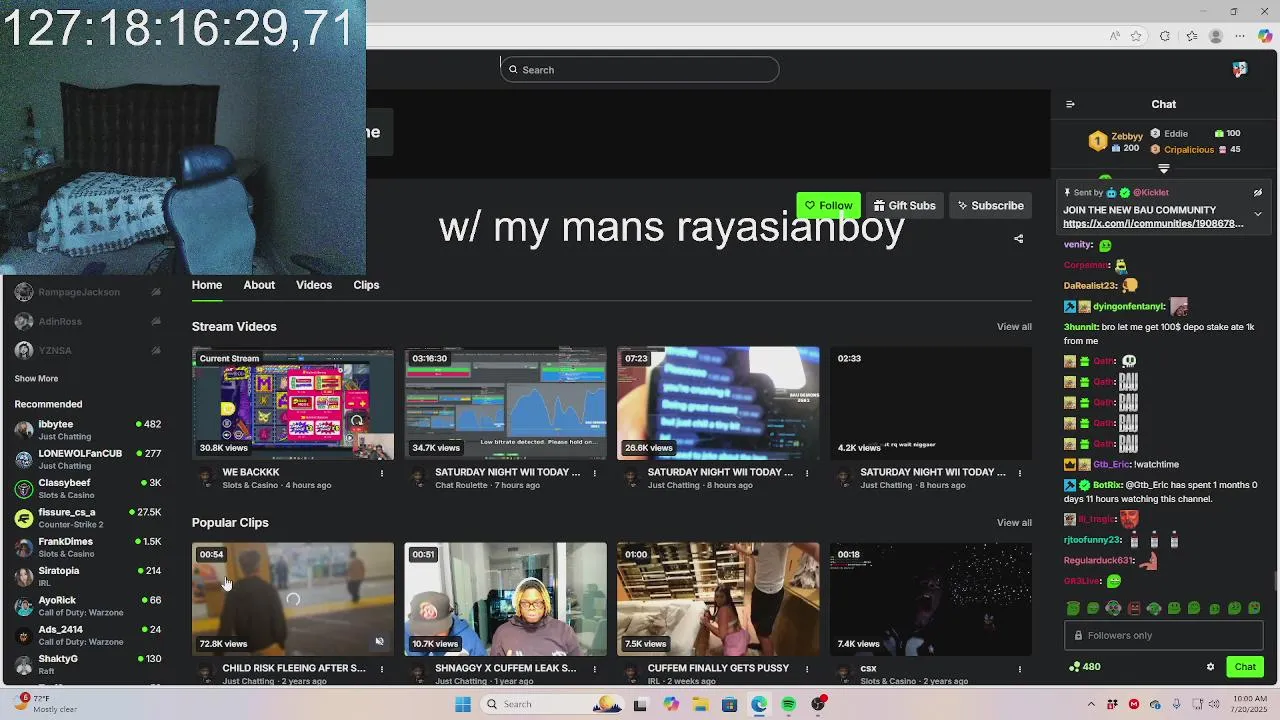Open the X communities link in pinned message
This screenshot has width=1280, height=720.
1153,224
